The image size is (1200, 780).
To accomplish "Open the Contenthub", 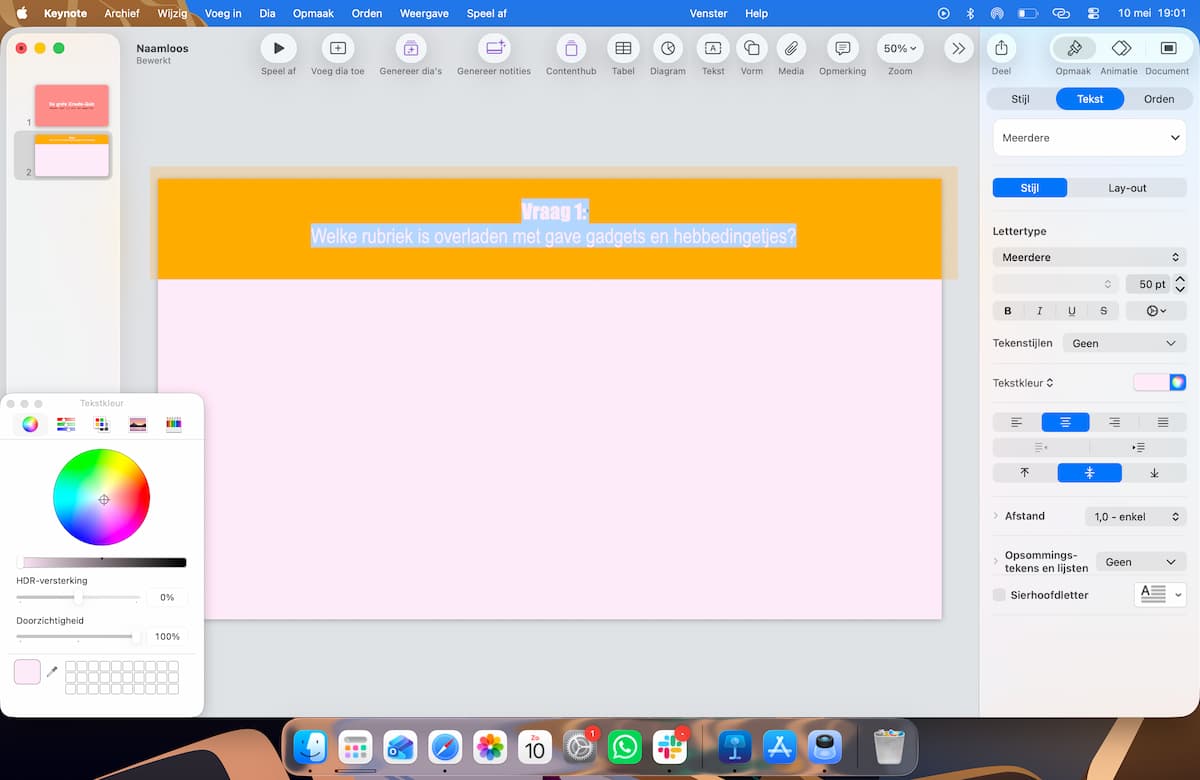I will click(571, 48).
